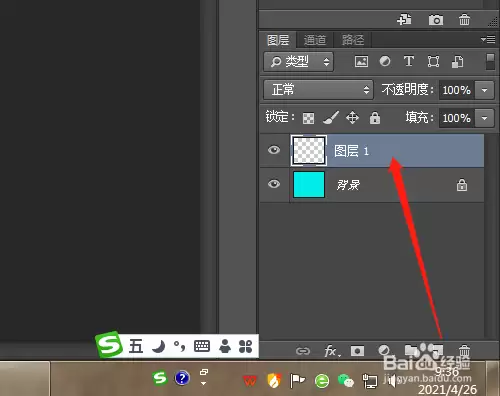Click the camera snapshot icon
Image resolution: width=500 pixels, height=396 pixels.
[436, 20]
